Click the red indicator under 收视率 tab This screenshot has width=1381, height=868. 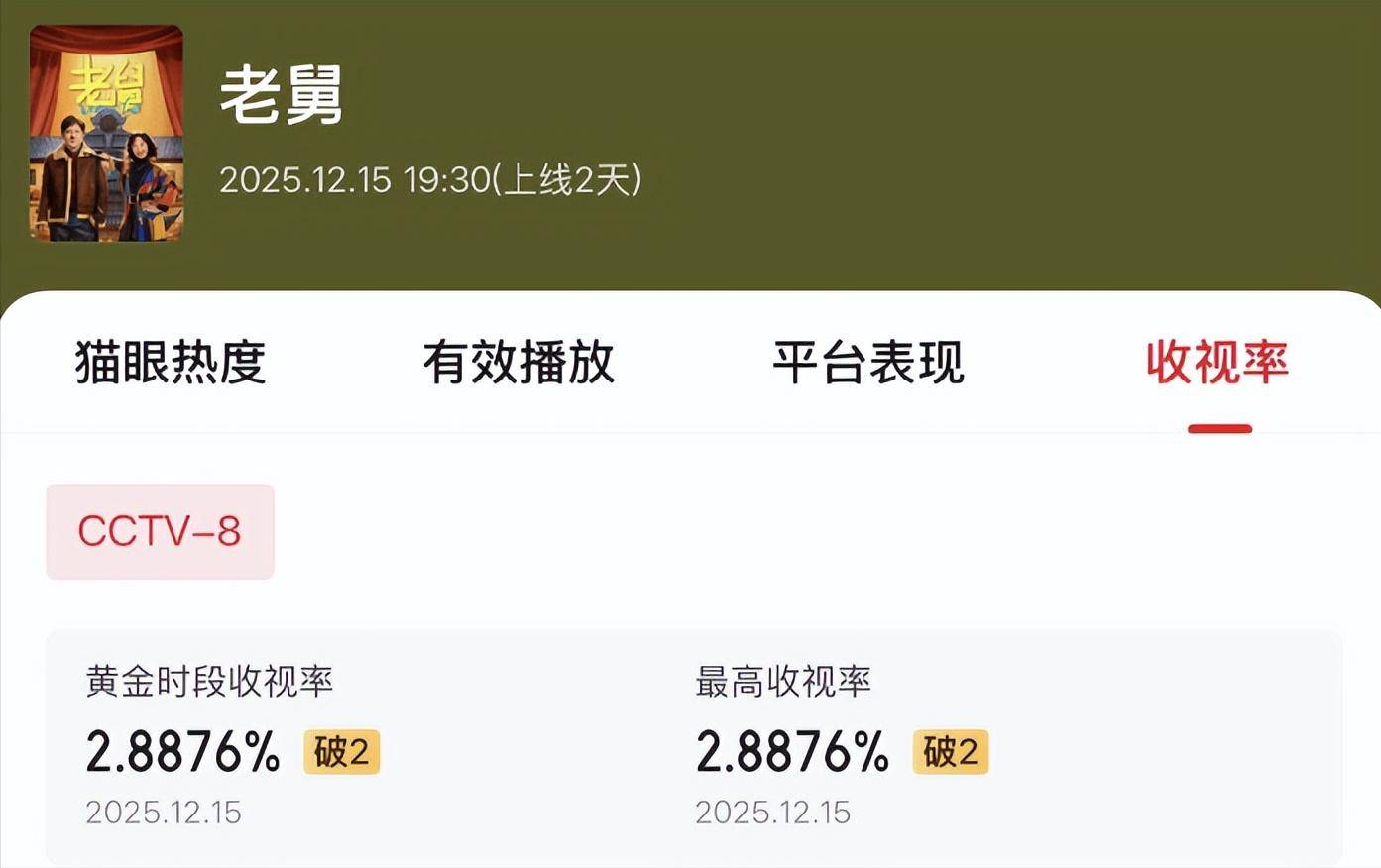[x=1219, y=429]
